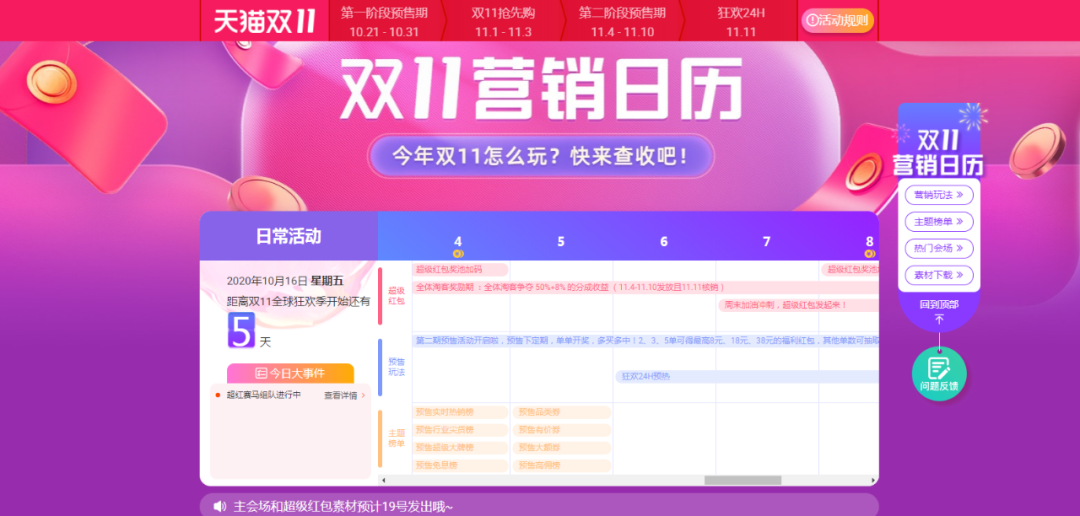Select the 狂欢24H 11.11 tab
This screenshot has height=516, width=1080.
tap(740, 21)
